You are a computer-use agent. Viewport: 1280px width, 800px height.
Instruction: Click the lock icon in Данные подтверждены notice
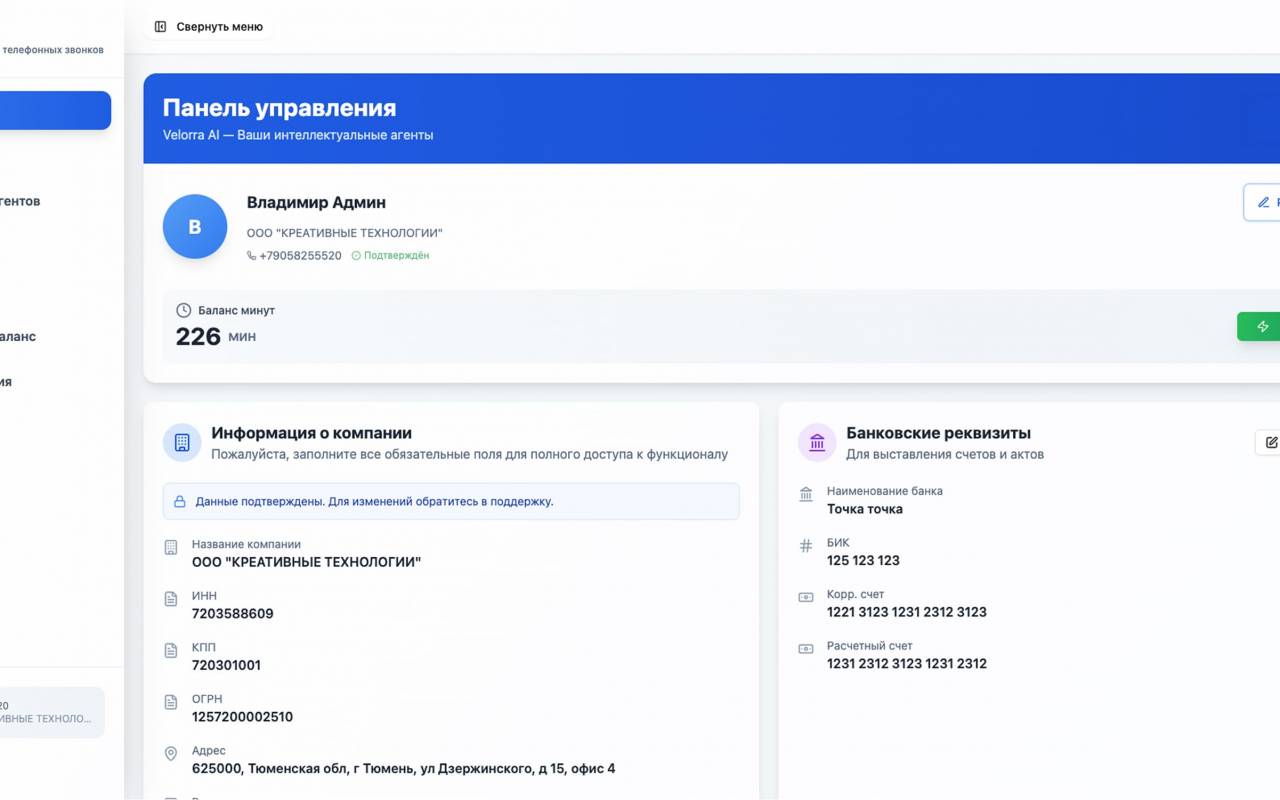click(180, 502)
